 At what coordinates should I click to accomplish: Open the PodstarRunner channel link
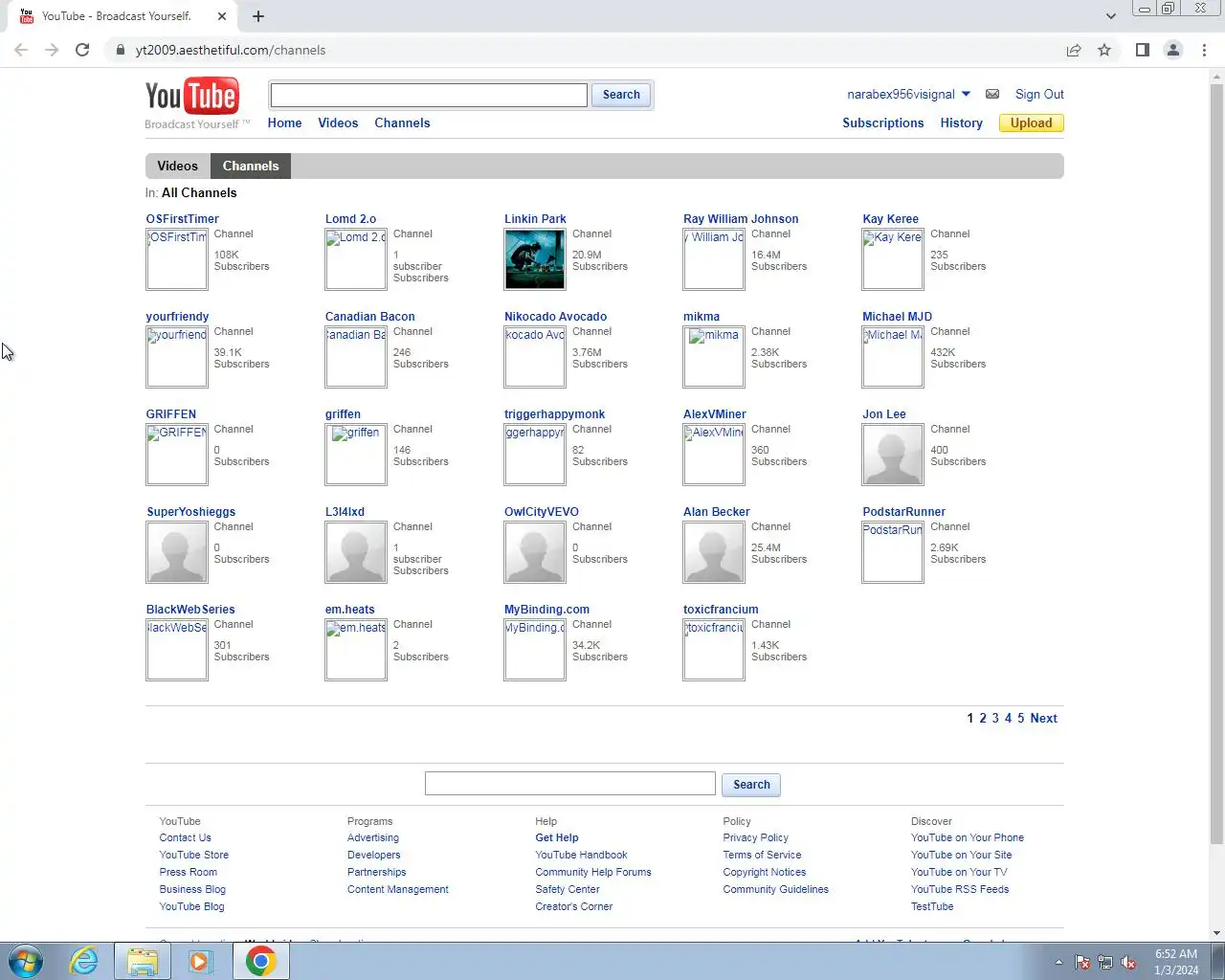pyautogui.click(x=903, y=512)
